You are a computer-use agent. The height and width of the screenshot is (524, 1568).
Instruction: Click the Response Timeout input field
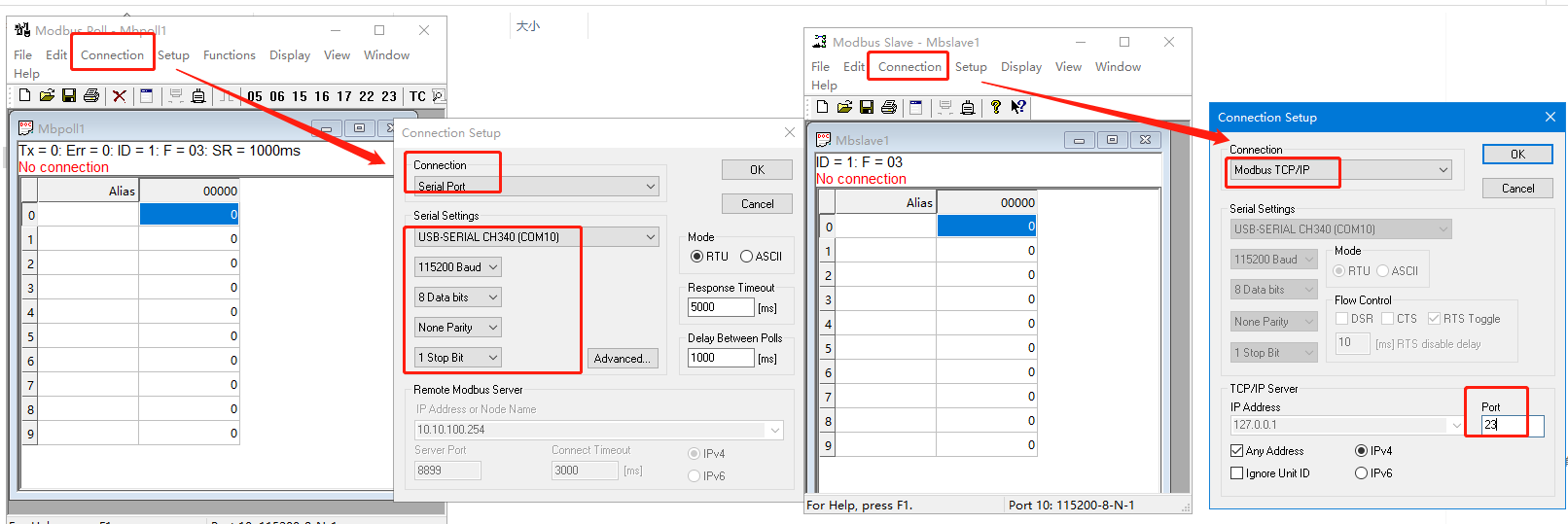pos(720,307)
